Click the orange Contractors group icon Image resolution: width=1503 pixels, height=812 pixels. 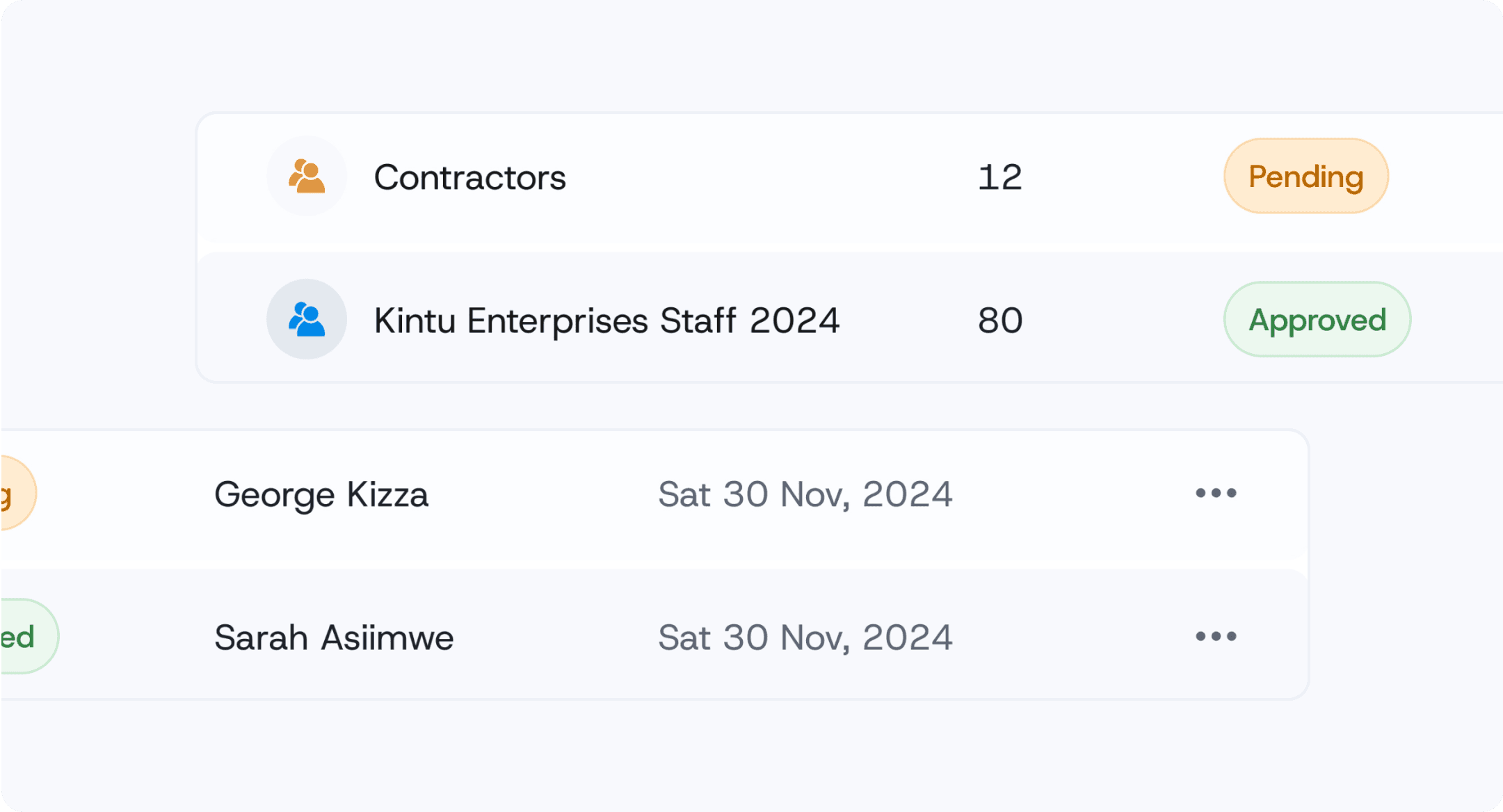(x=307, y=177)
